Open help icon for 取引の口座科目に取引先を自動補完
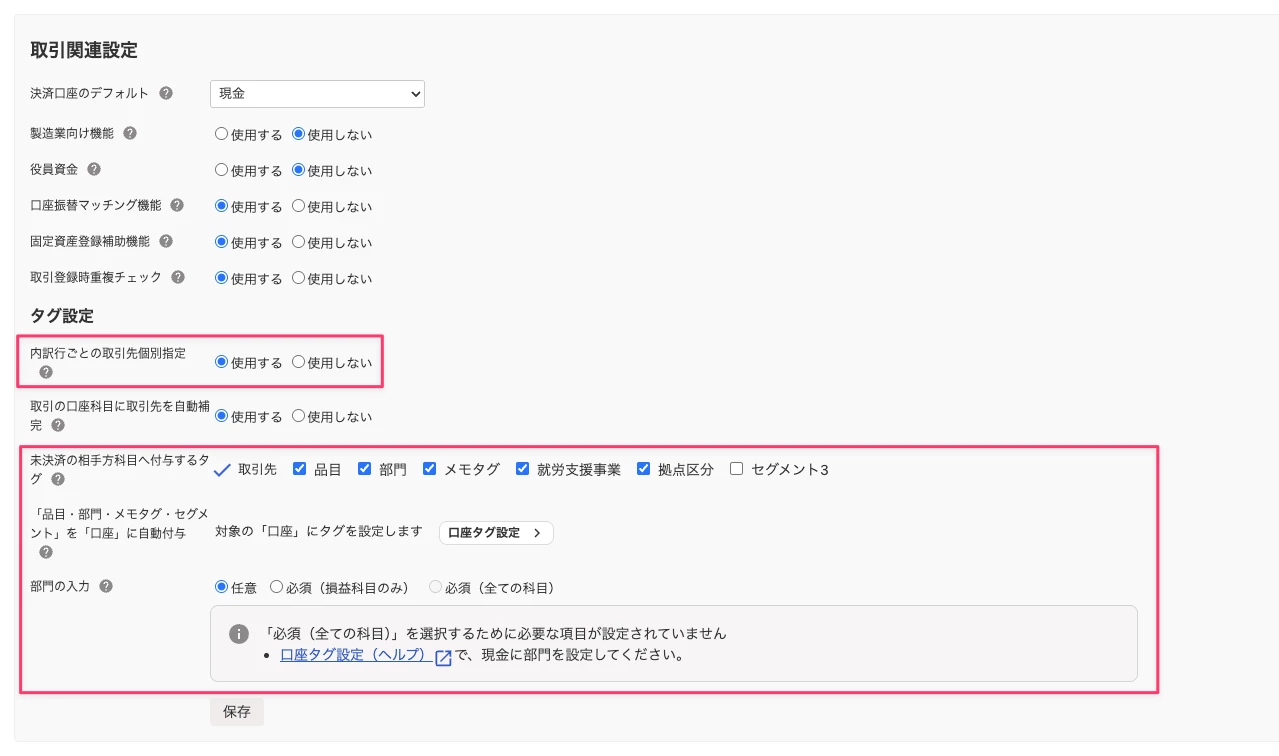 click(58, 425)
